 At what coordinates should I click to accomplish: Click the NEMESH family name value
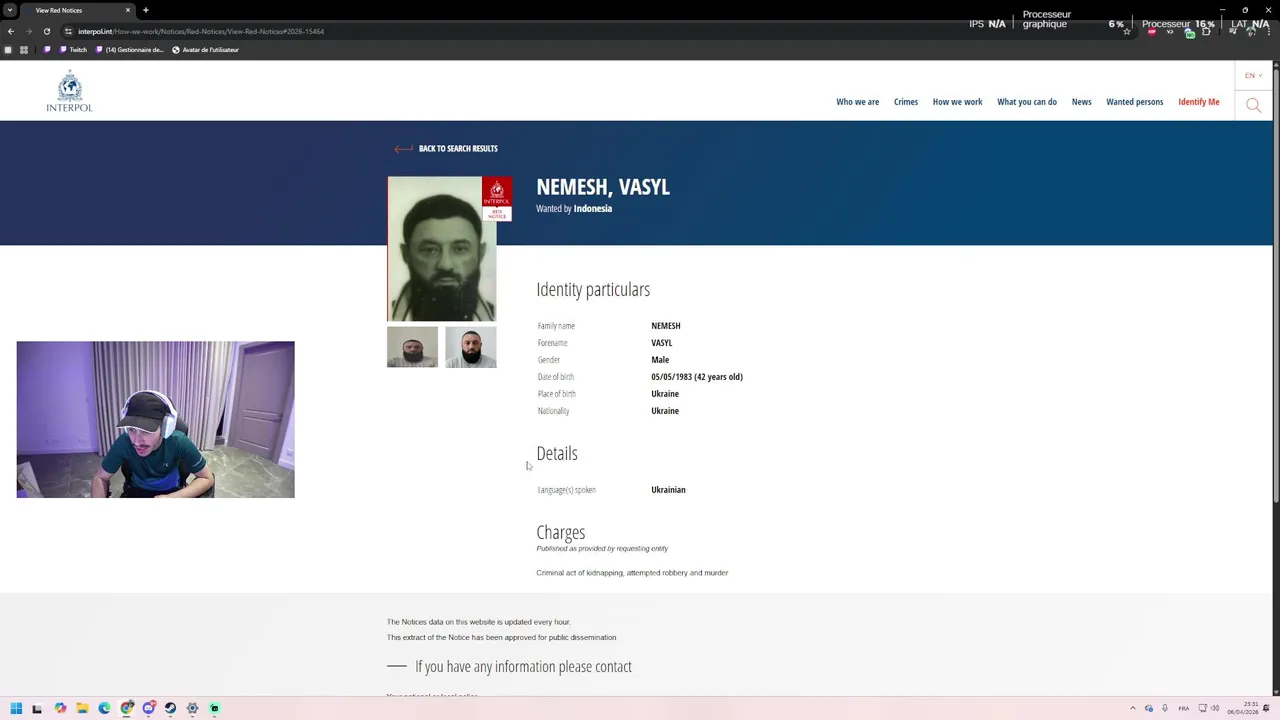pyautogui.click(x=666, y=326)
